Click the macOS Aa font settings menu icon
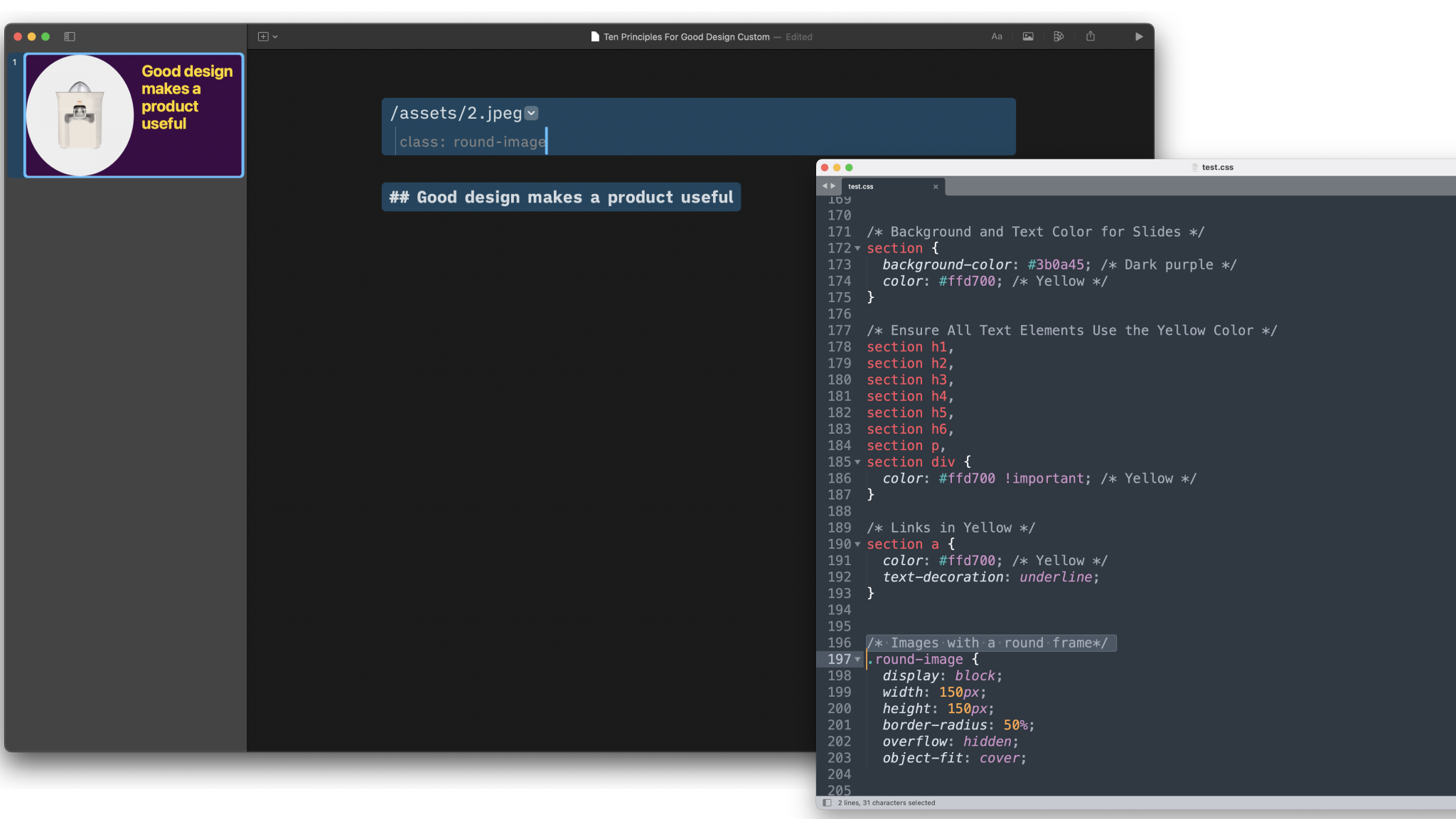The image size is (1456, 819). 995,37
